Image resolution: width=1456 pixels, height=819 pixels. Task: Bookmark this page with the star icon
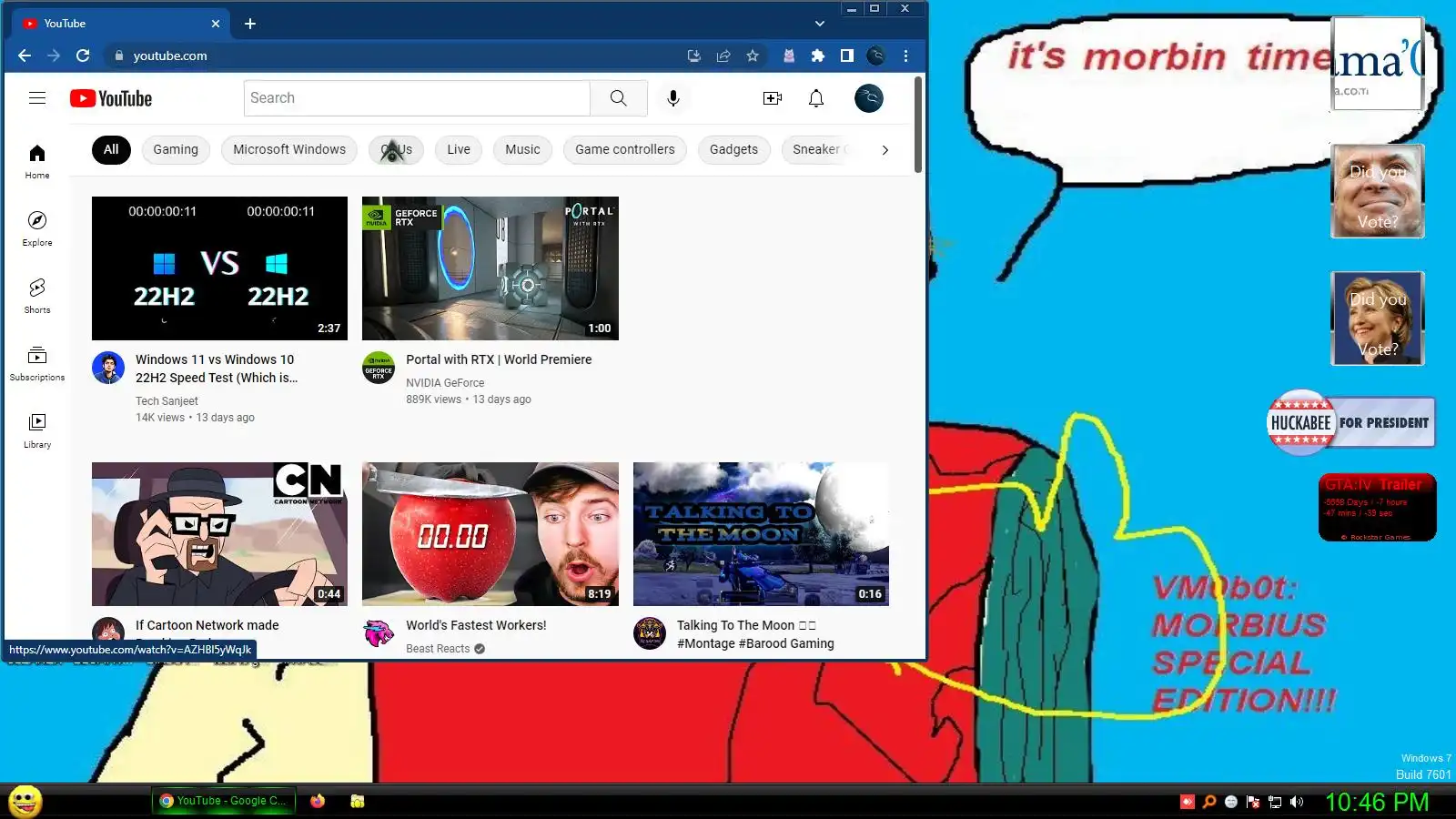pyautogui.click(x=753, y=56)
